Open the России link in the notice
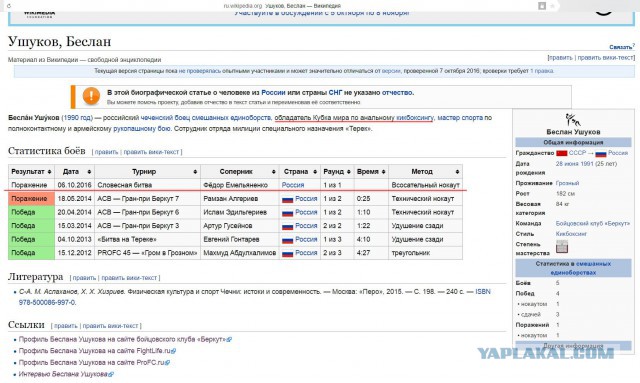Screen dimensions: 640x383 coord(273,93)
